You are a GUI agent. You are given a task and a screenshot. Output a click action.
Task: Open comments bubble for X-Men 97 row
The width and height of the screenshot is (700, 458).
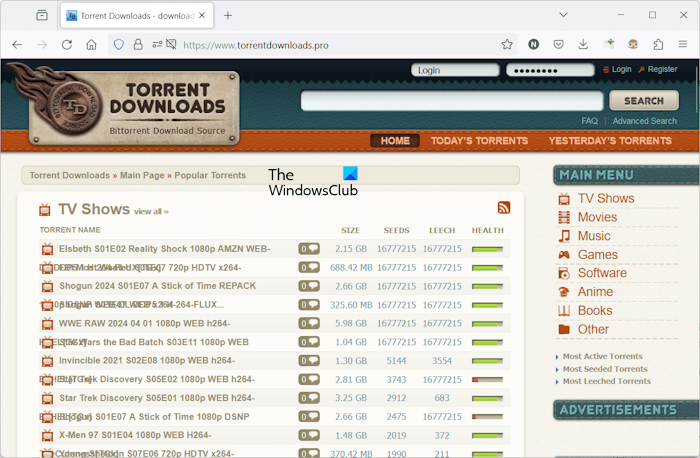(x=309, y=435)
